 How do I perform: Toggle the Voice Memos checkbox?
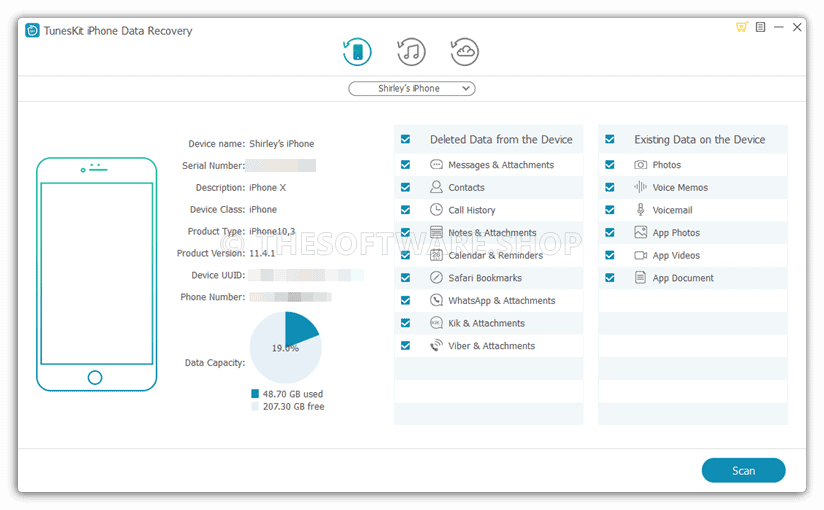tap(610, 187)
